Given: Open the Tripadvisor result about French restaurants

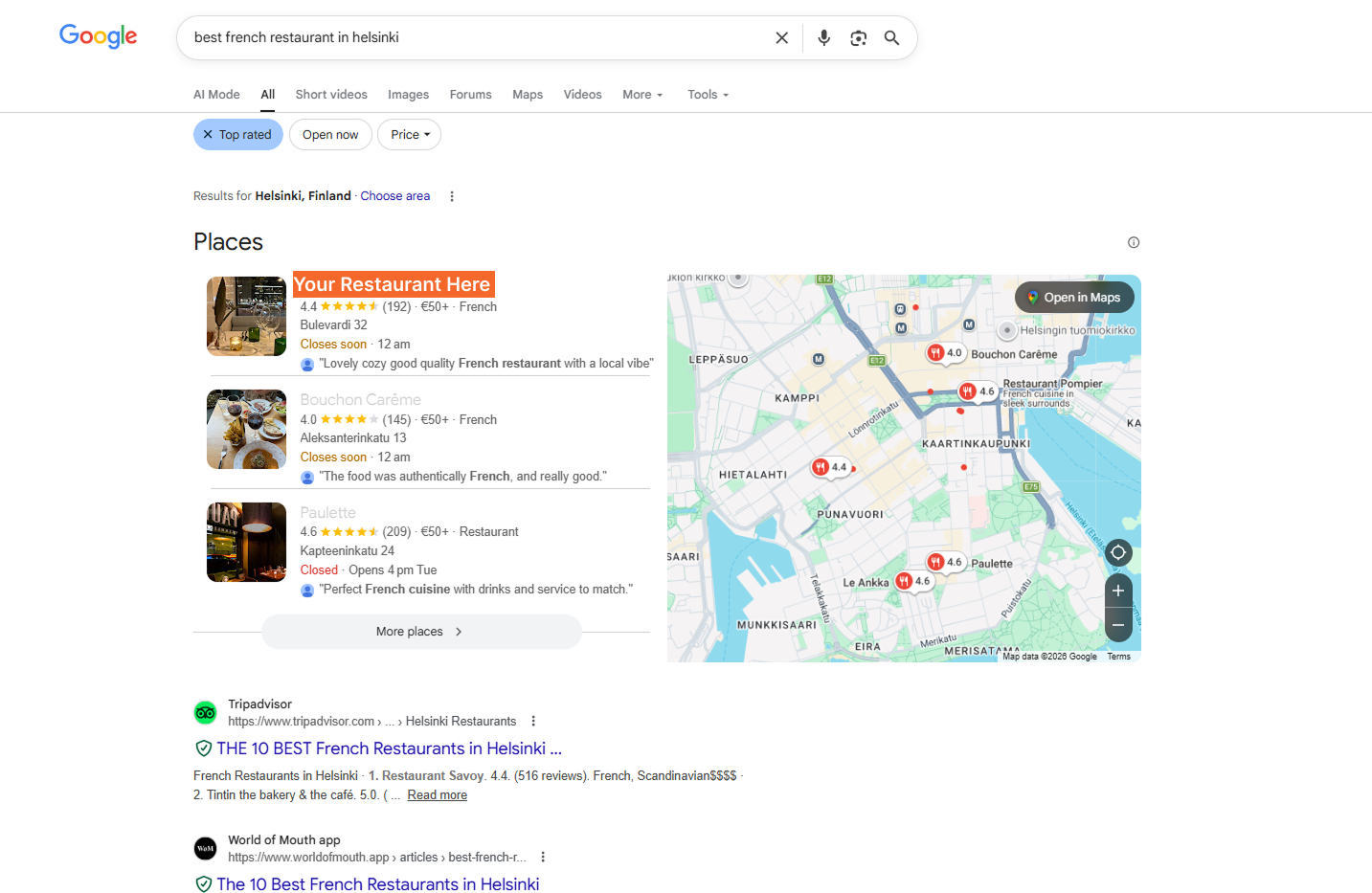Looking at the screenshot, I should [x=388, y=748].
